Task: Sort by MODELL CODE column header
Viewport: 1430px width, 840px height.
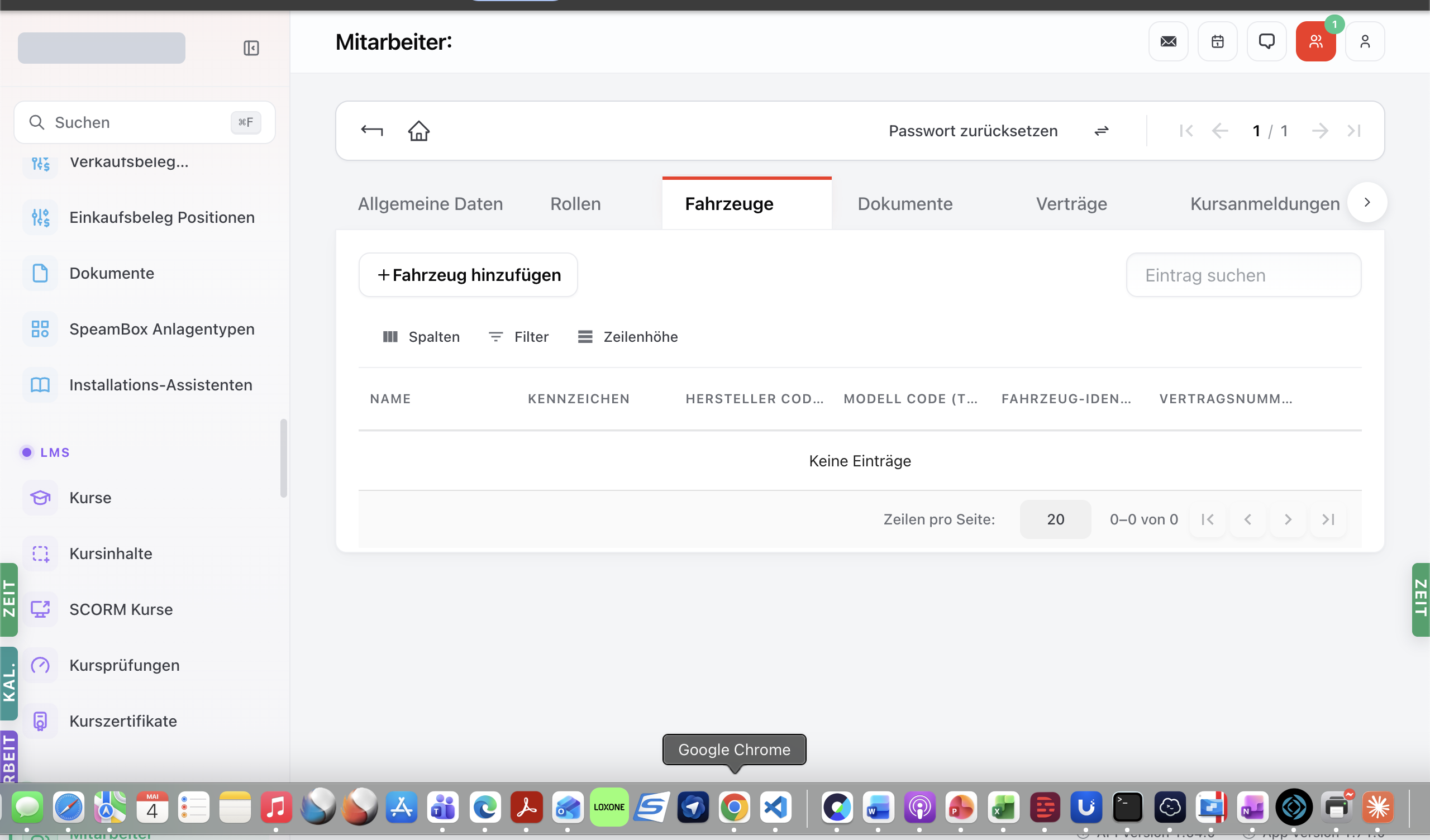Action: tap(911, 399)
